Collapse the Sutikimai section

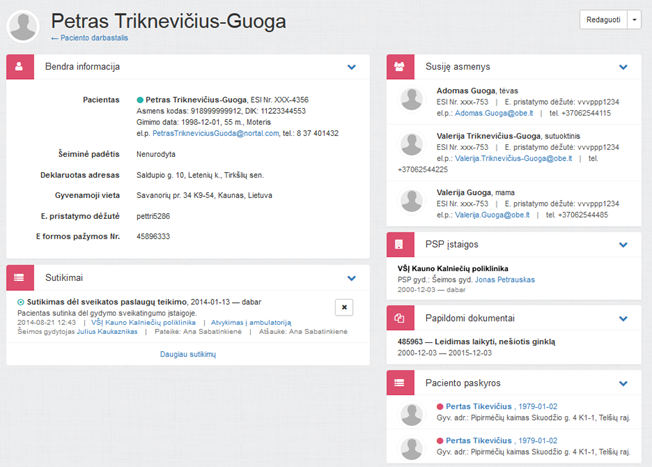[352, 278]
